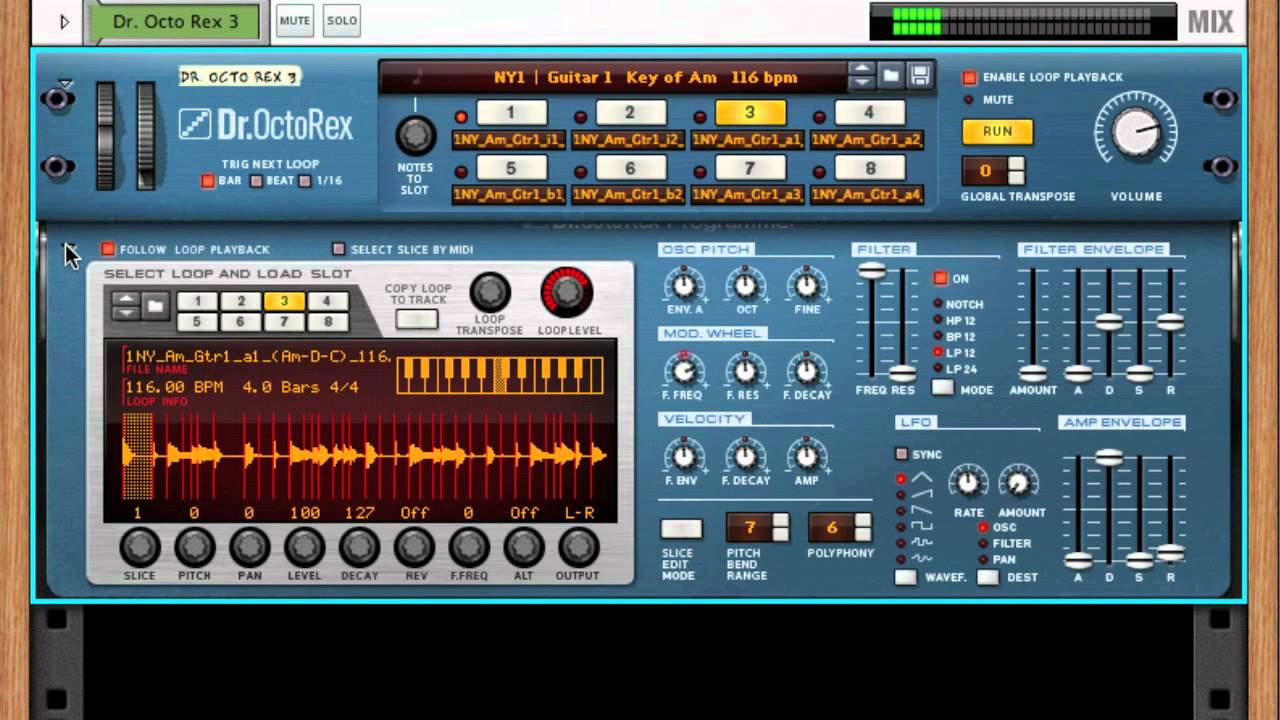
Task: Choose programmer load slot 6
Action: coord(241,322)
